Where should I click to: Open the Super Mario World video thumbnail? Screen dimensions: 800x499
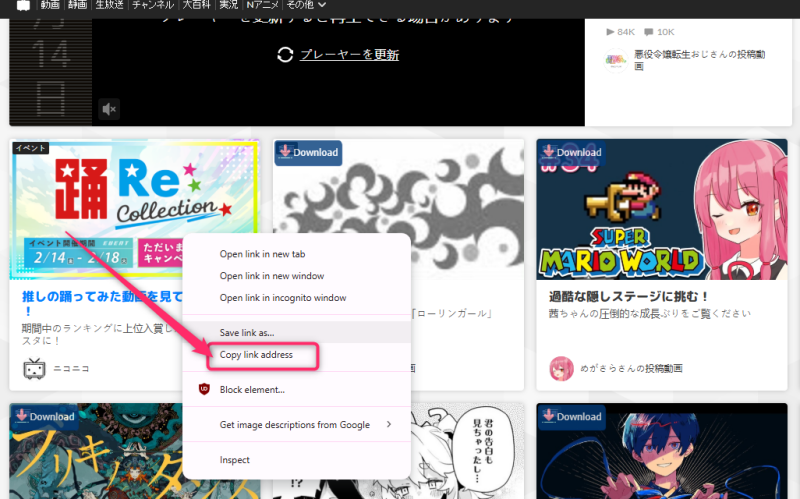(x=662, y=209)
